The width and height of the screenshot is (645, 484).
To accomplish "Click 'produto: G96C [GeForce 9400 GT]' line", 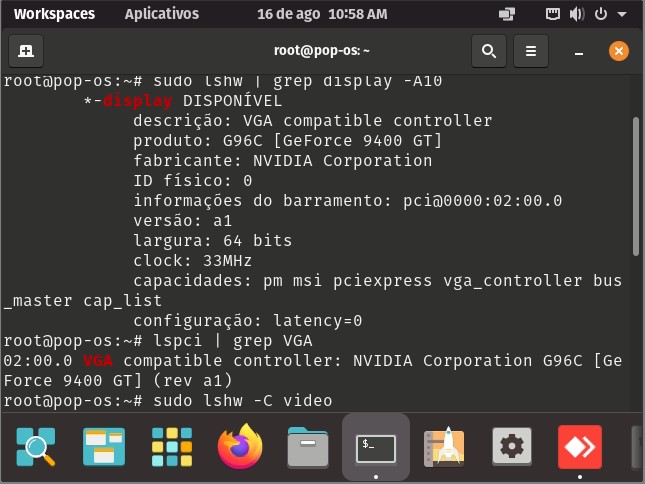I will [x=288, y=141].
